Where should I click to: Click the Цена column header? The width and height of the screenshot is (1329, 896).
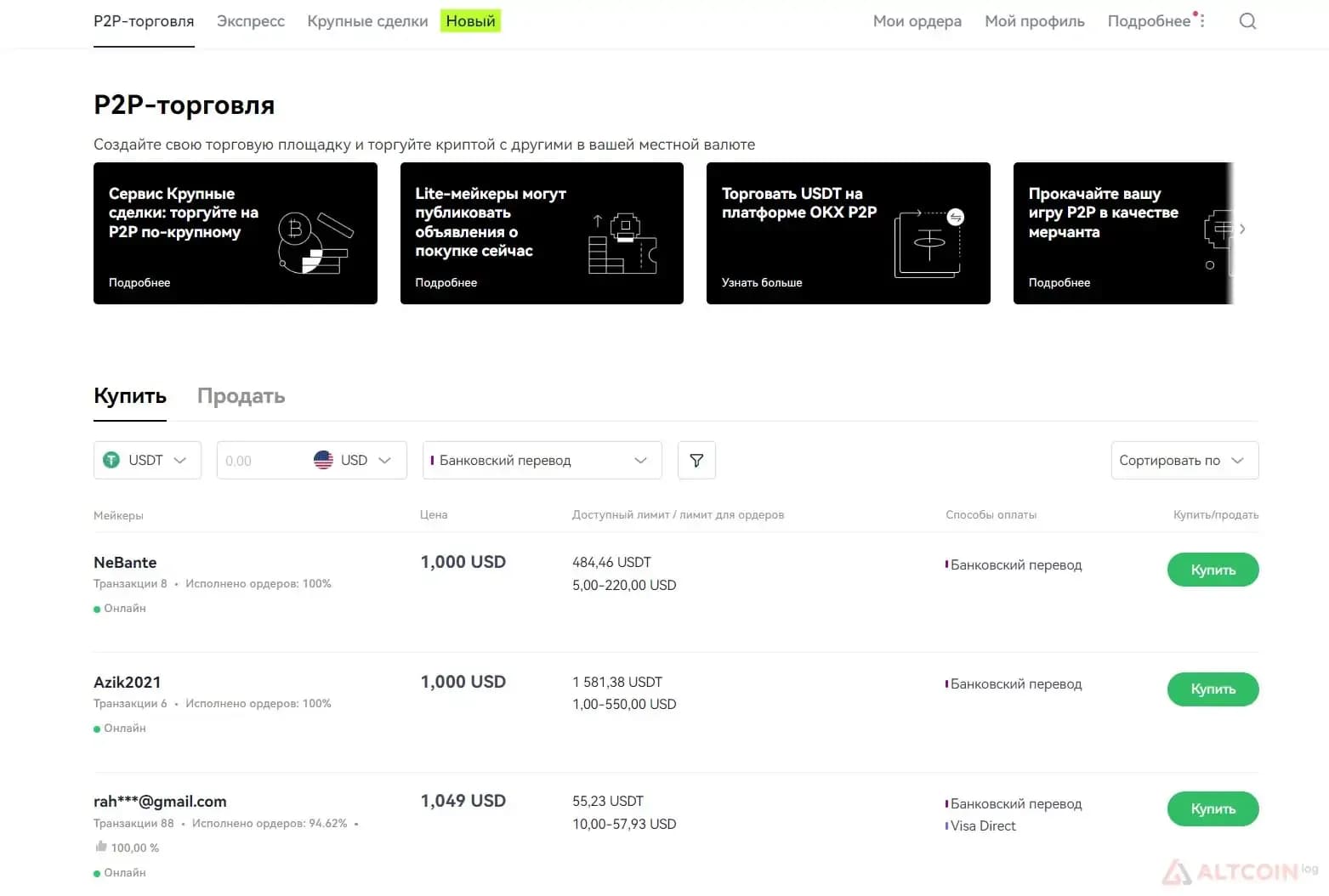click(x=434, y=514)
